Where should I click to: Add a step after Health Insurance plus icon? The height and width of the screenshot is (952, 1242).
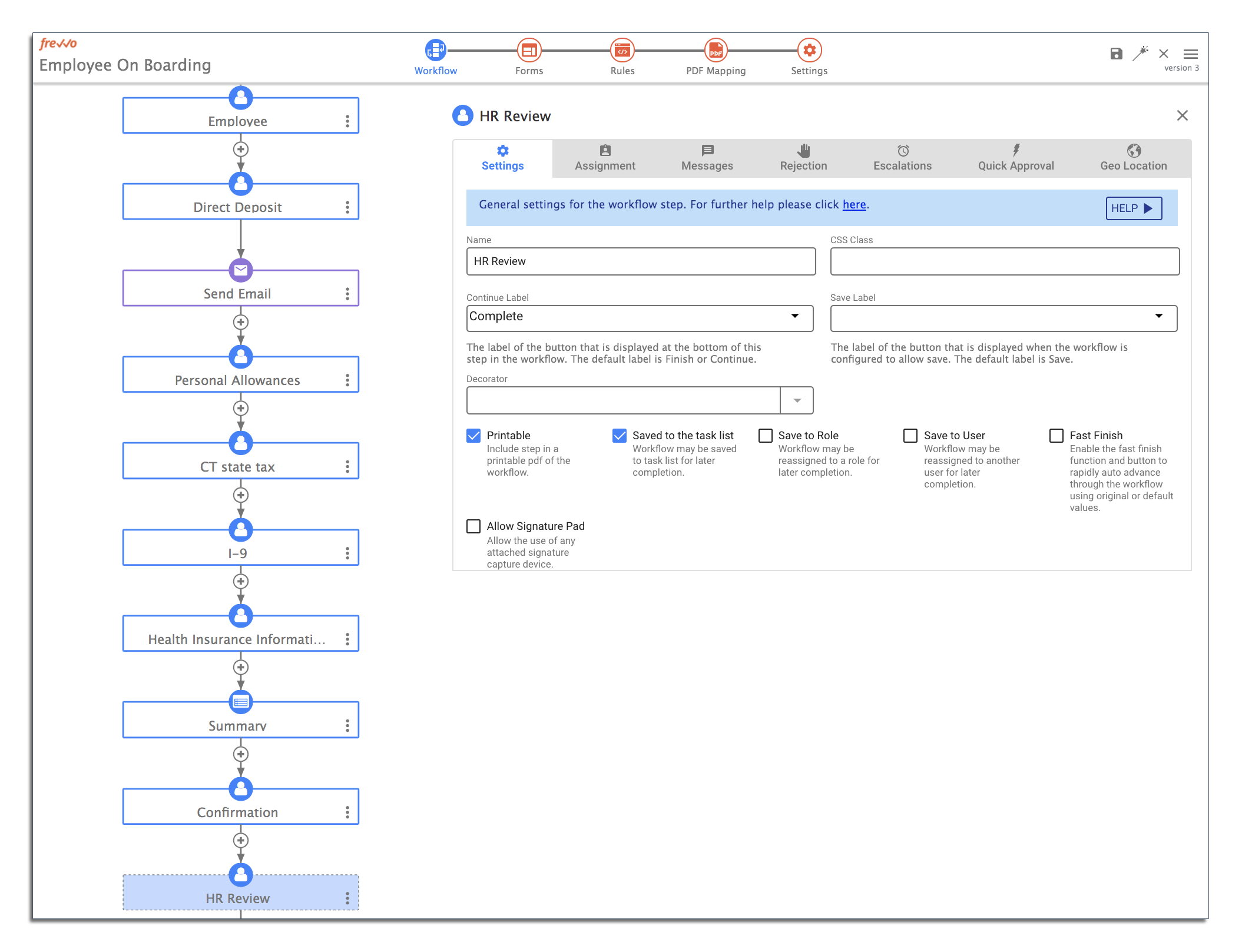(x=240, y=668)
